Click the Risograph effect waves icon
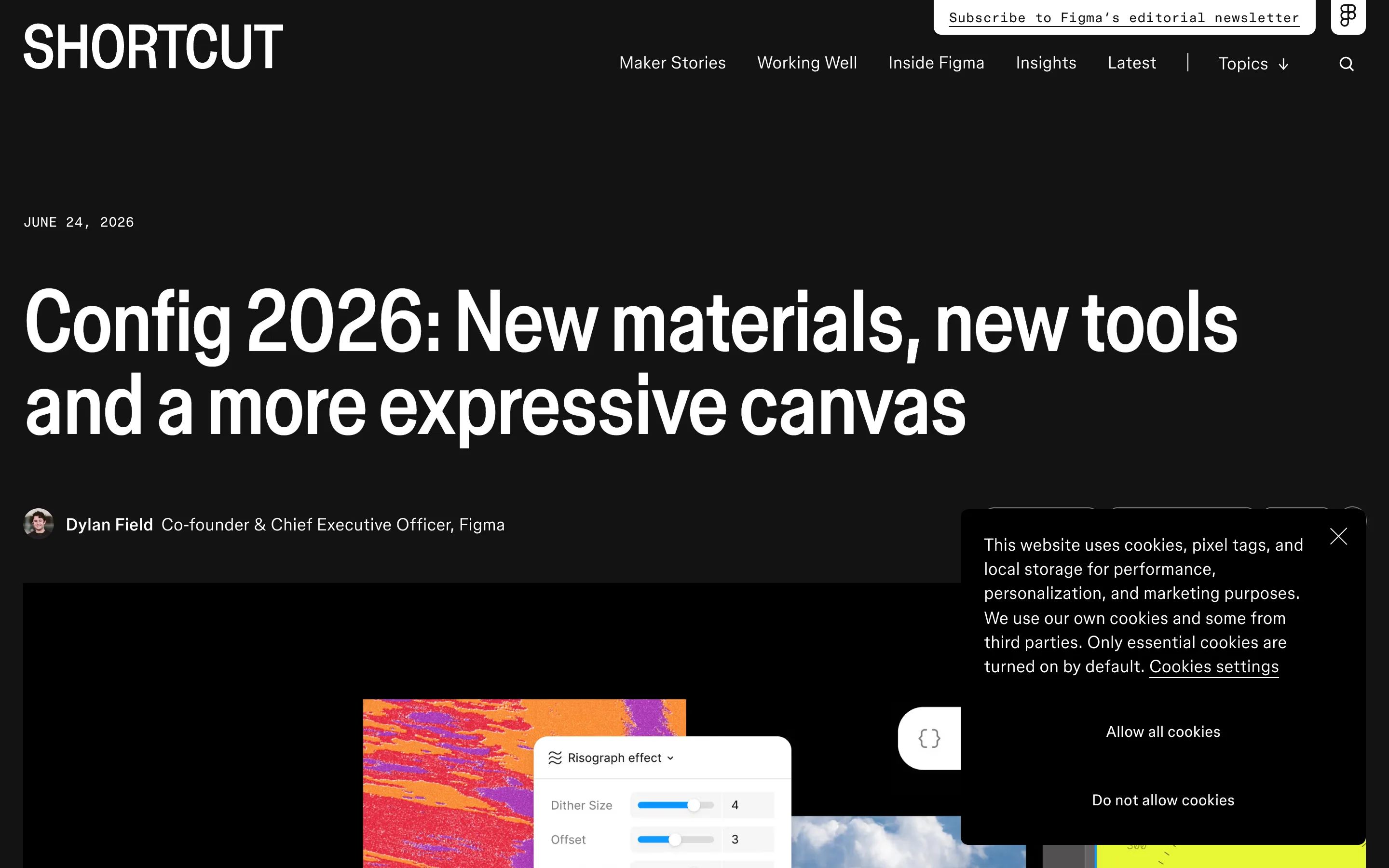 click(555, 758)
